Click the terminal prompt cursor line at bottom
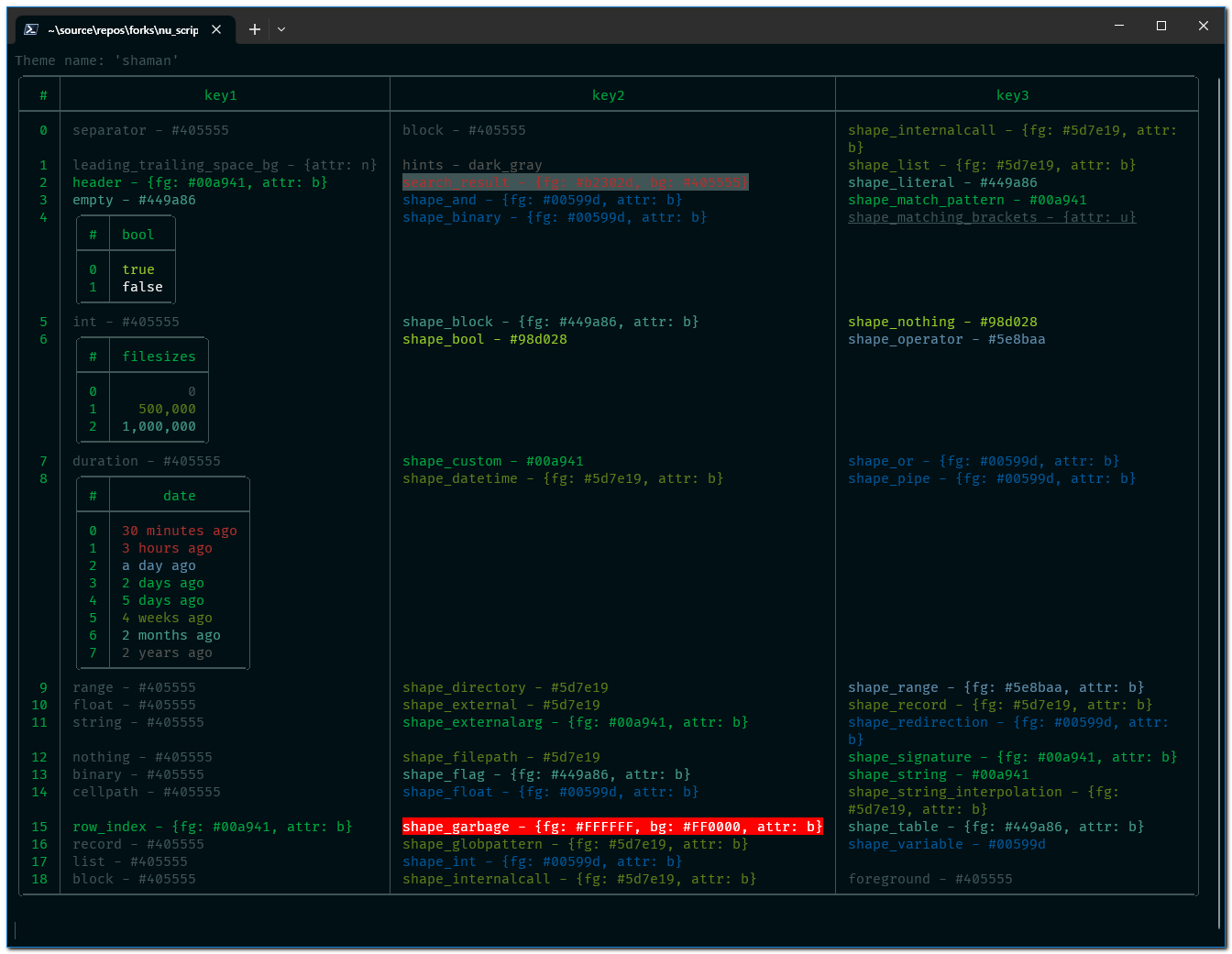This screenshot has height=954, width=1232. tap(16, 930)
